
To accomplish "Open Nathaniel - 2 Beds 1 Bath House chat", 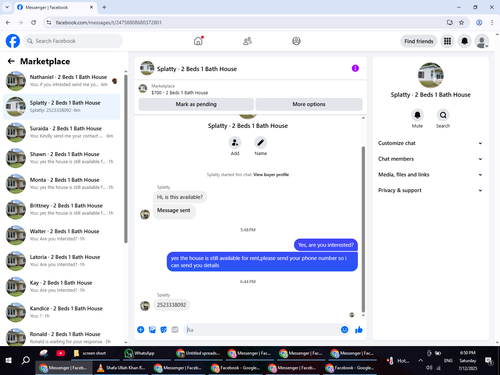I will [62, 80].
